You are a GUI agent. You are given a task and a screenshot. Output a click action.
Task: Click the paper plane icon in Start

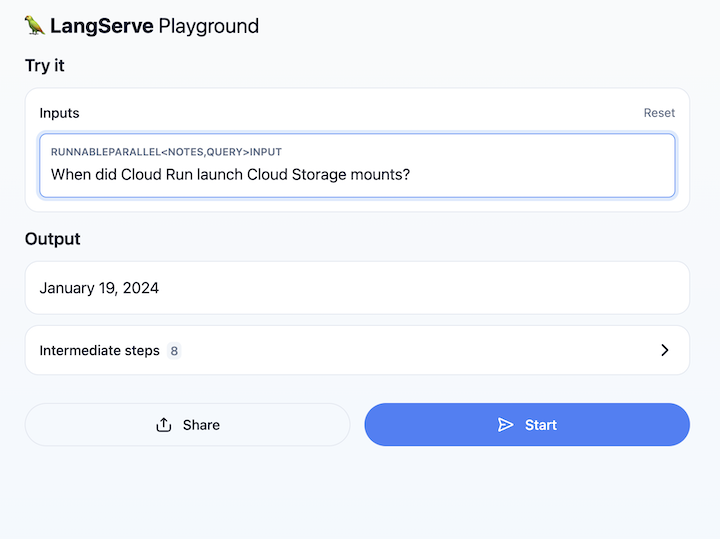(505, 425)
